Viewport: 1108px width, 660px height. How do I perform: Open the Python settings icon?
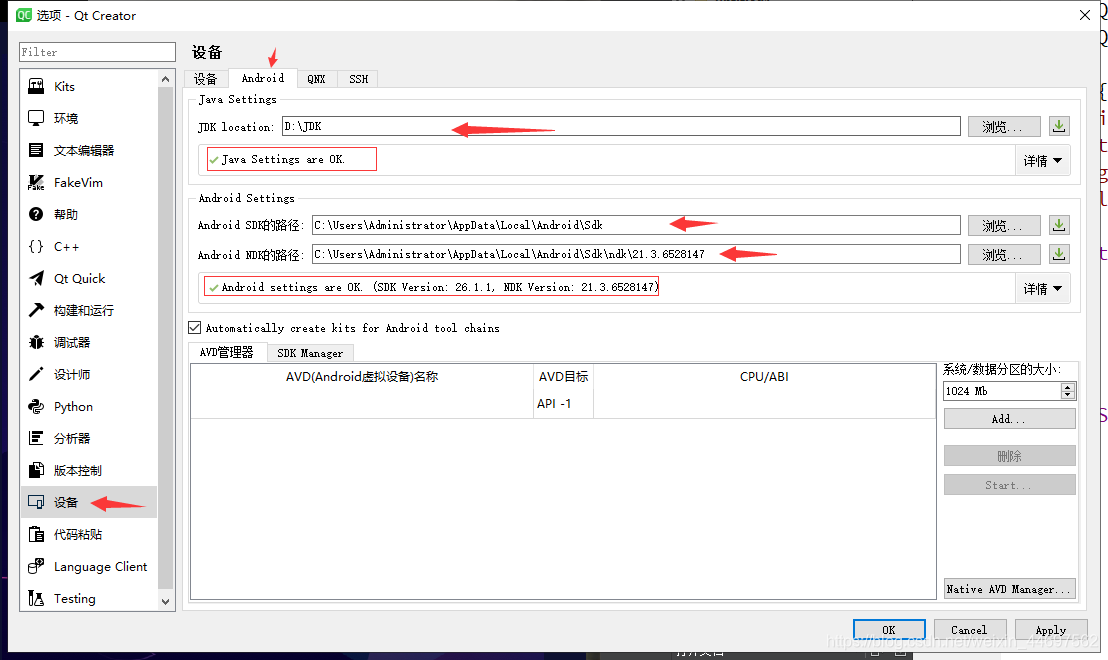point(36,406)
